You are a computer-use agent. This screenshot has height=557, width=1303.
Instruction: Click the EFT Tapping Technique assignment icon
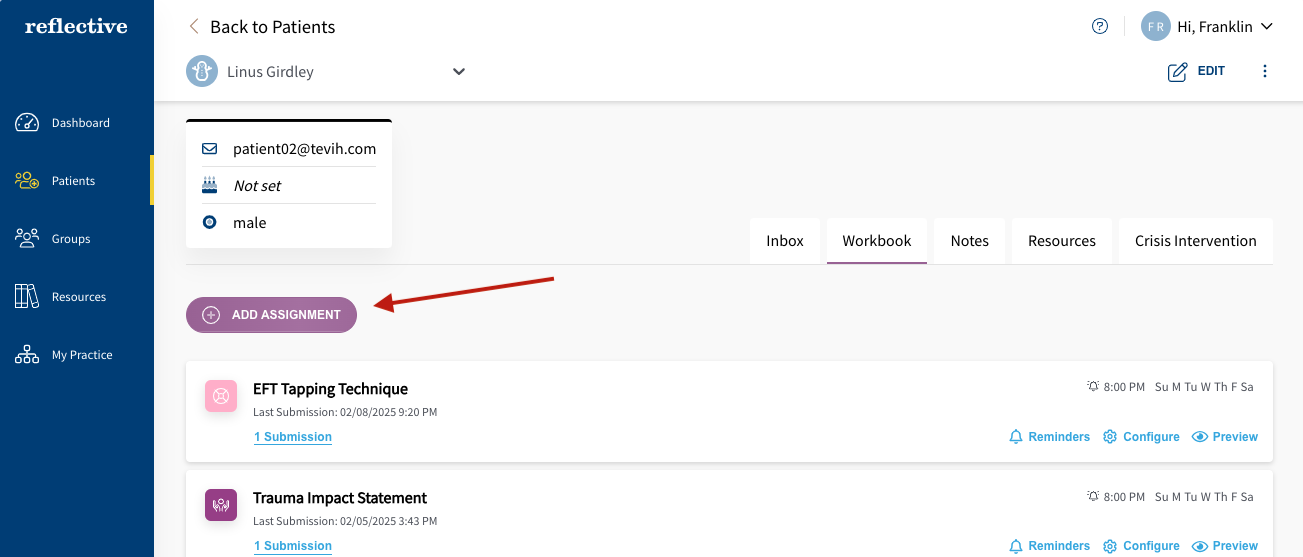coord(221,396)
